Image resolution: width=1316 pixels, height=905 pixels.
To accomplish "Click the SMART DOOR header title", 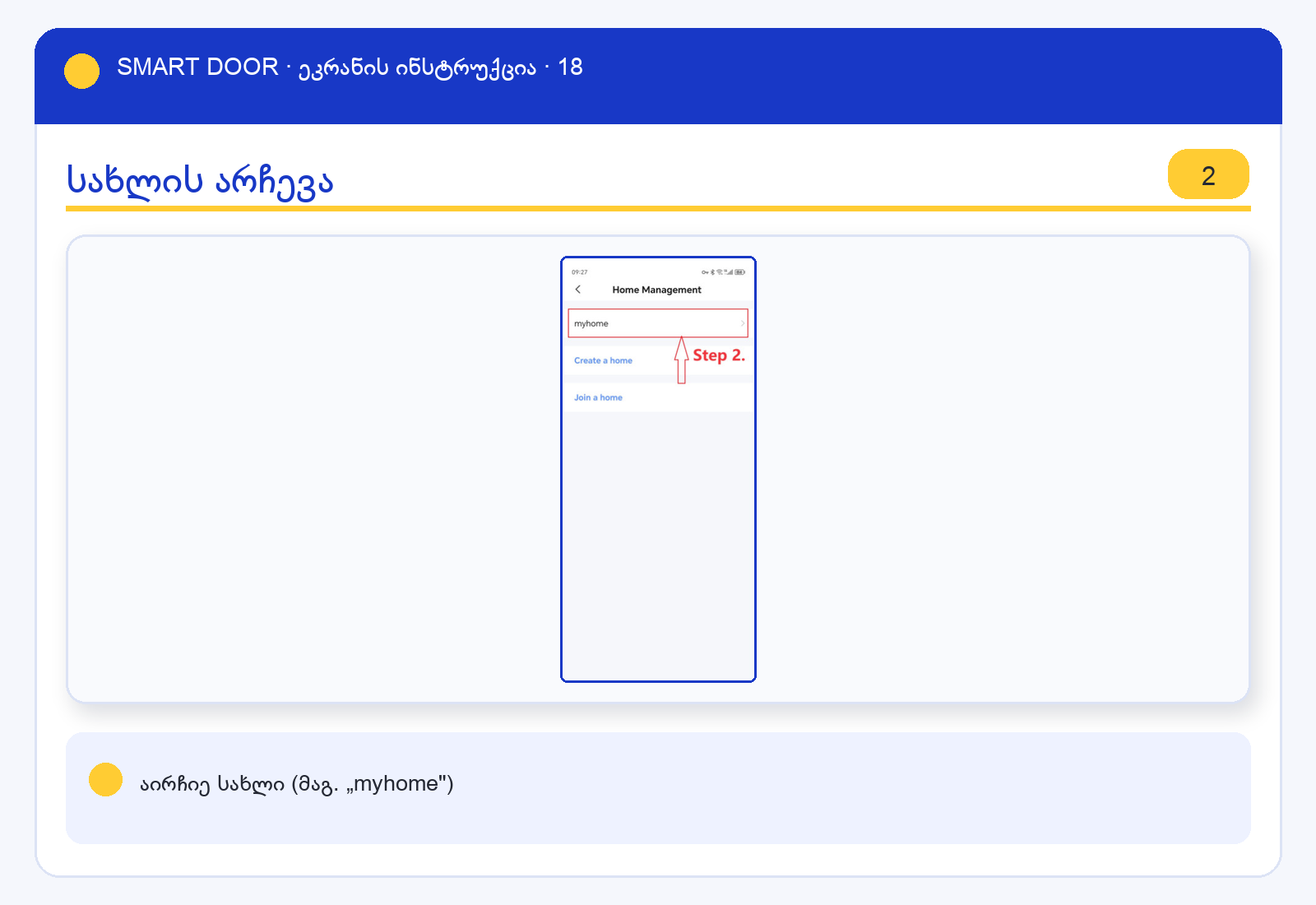I will click(x=350, y=67).
